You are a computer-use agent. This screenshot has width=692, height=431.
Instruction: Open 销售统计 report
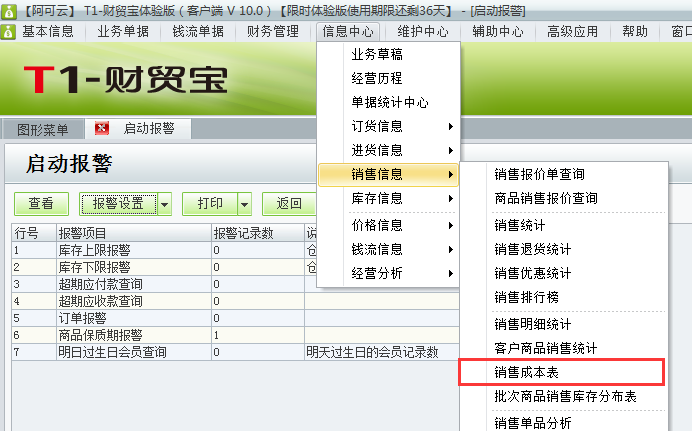click(x=563, y=225)
